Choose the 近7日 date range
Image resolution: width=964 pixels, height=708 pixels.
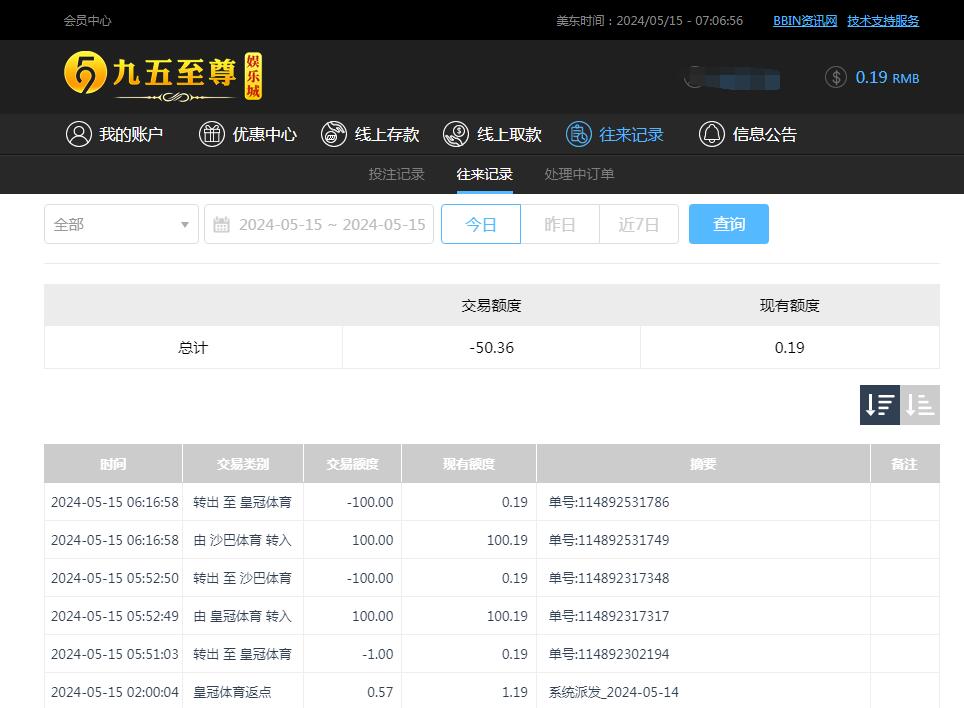click(639, 224)
